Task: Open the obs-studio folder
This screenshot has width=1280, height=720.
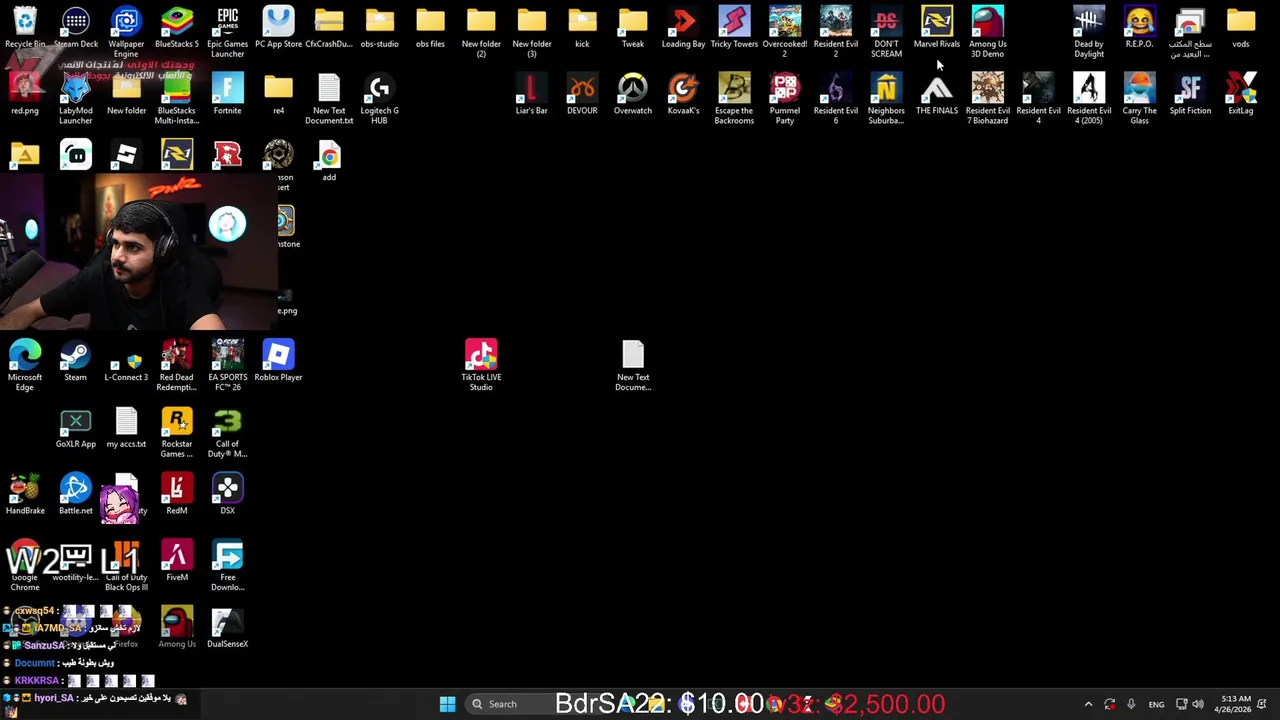Action: point(379,27)
